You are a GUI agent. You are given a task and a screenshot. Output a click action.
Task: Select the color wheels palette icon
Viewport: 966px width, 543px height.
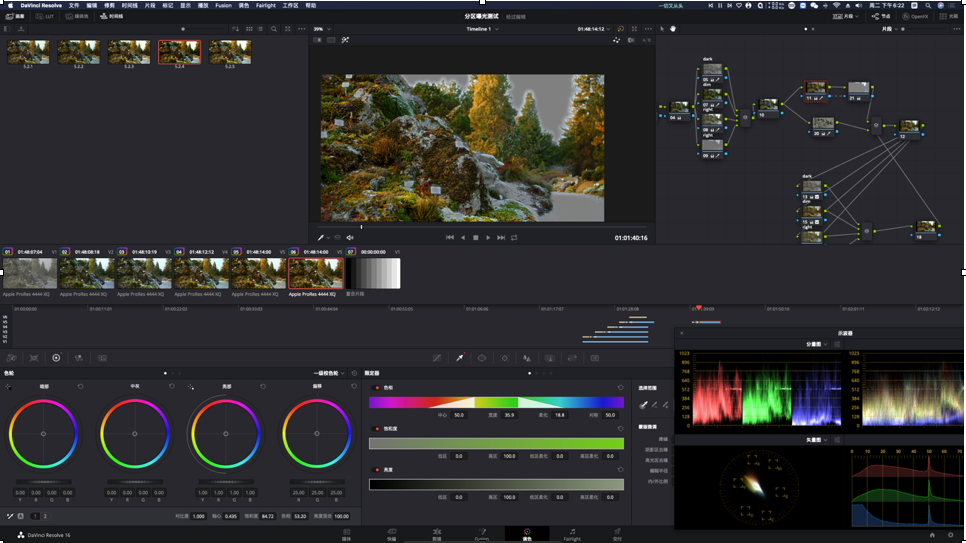click(56, 357)
